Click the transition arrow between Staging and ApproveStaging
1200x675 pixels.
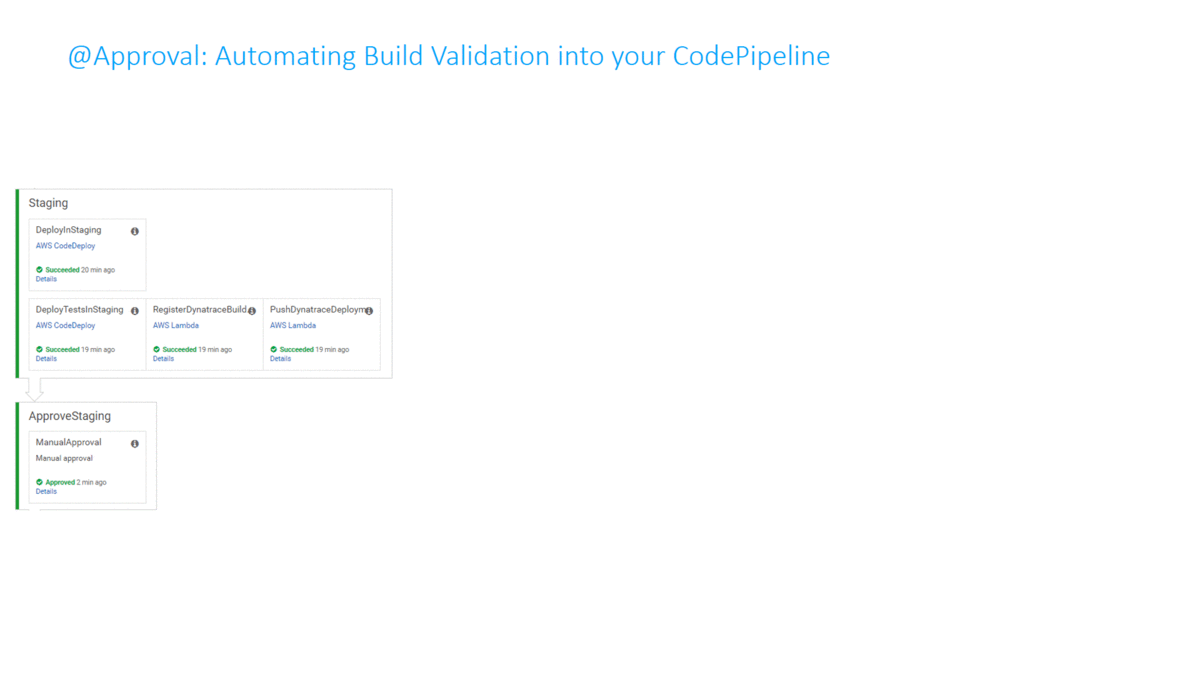point(35,389)
